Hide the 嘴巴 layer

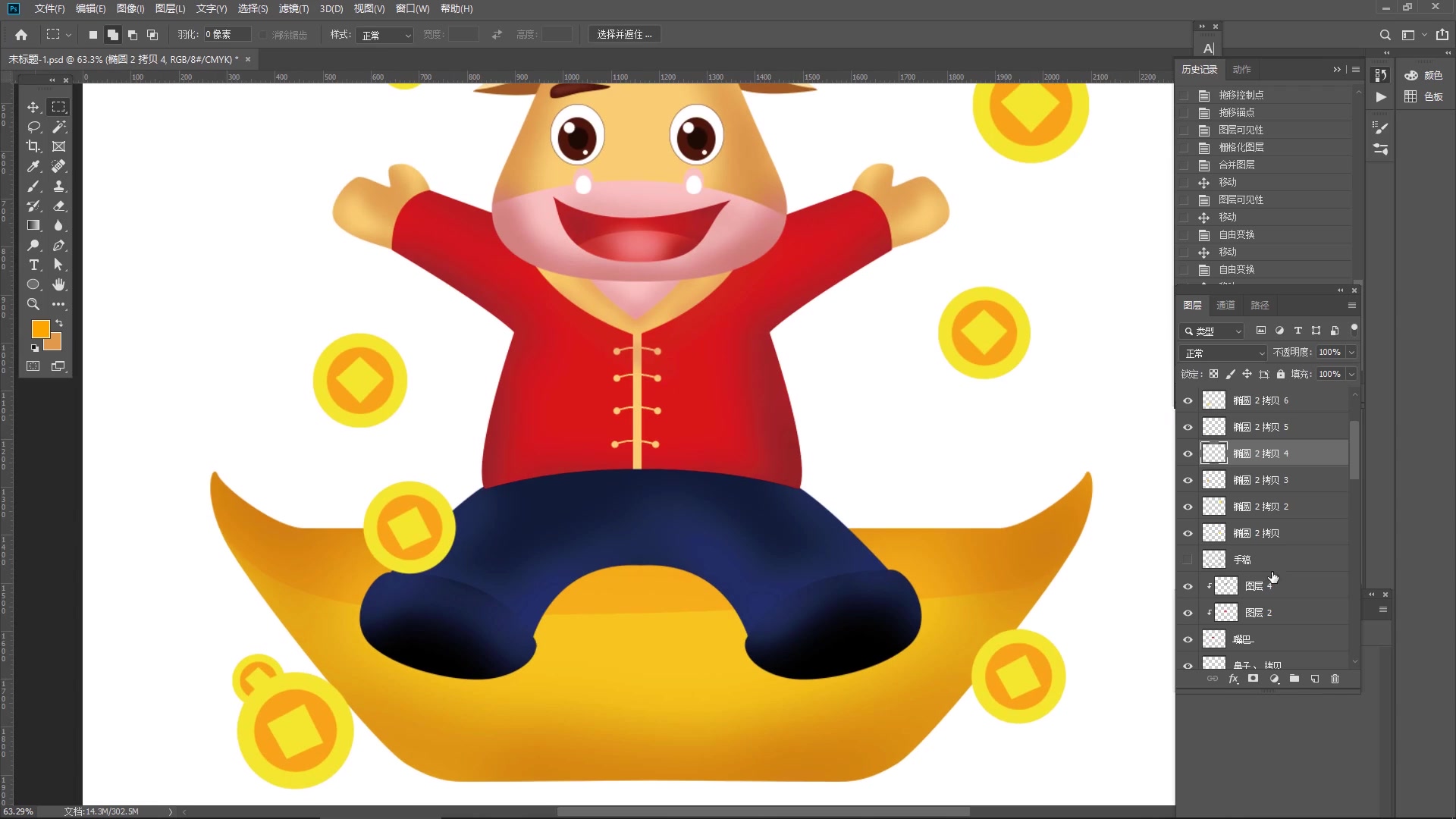[1188, 639]
